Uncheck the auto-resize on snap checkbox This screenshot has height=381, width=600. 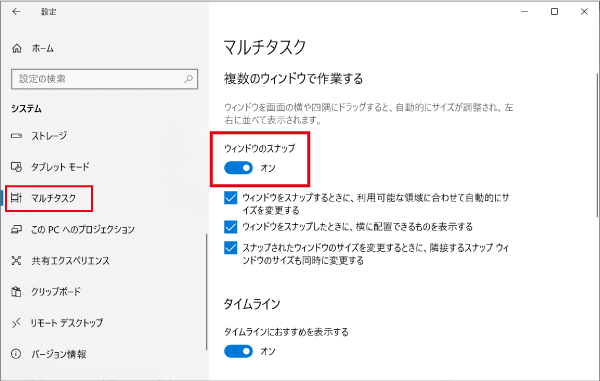click(231, 198)
